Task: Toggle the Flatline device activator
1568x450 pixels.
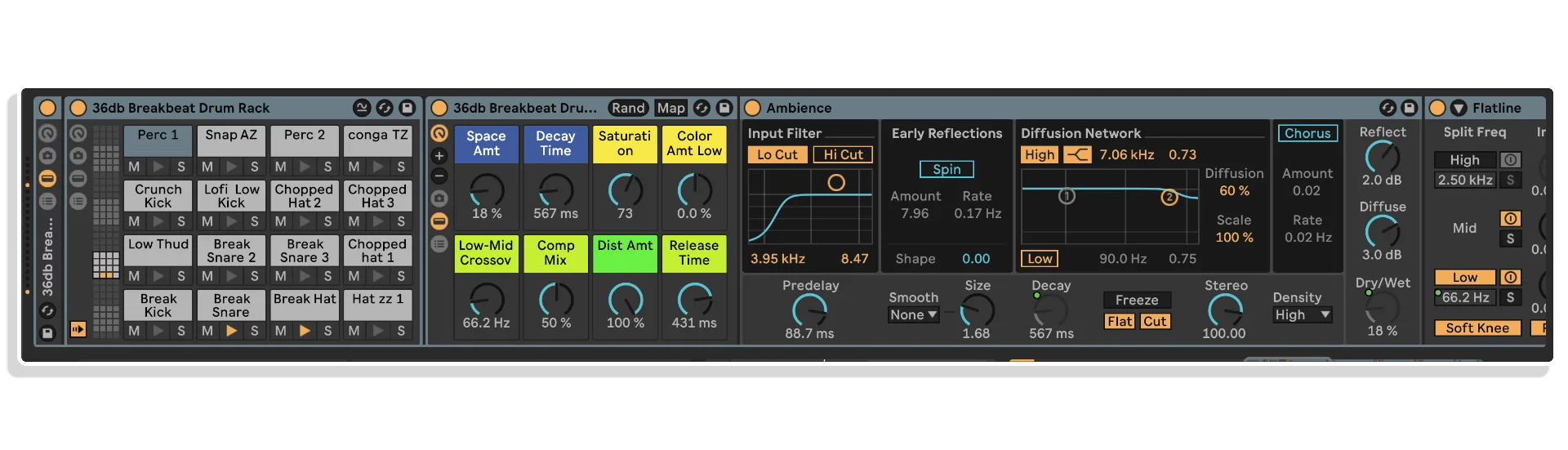Action: [1437, 108]
